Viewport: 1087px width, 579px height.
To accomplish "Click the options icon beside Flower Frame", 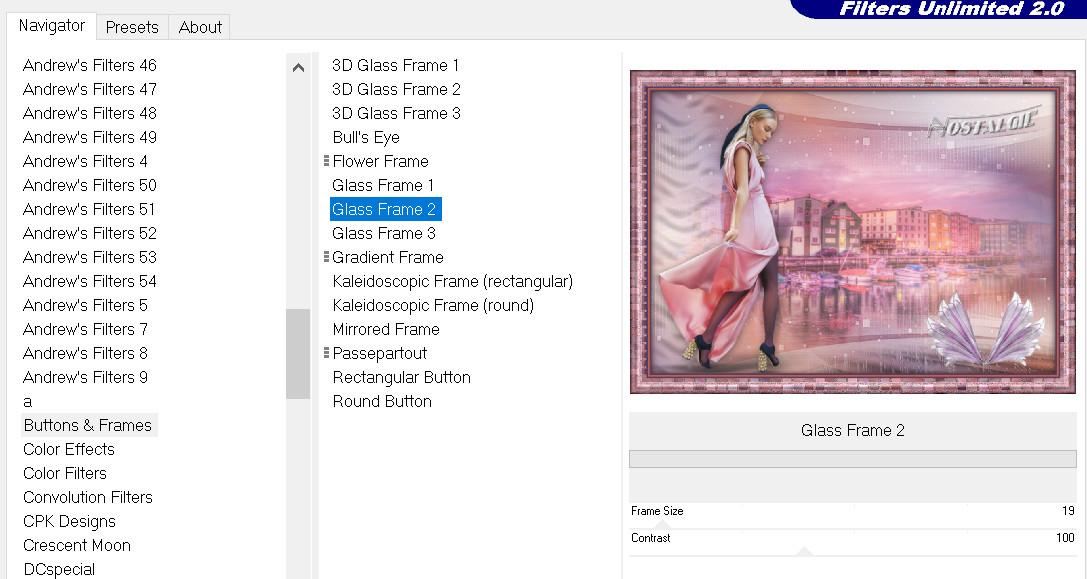I will [326, 161].
